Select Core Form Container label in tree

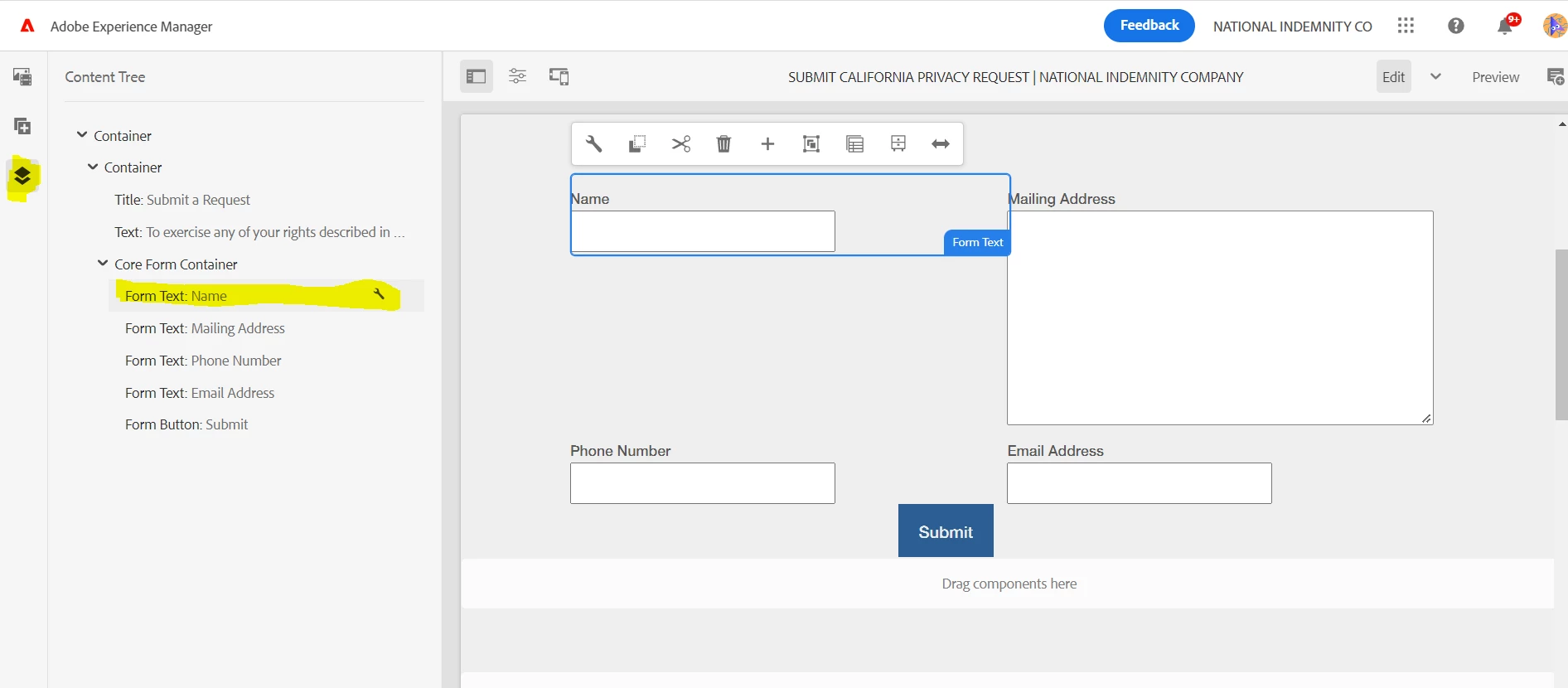[x=176, y=264]
